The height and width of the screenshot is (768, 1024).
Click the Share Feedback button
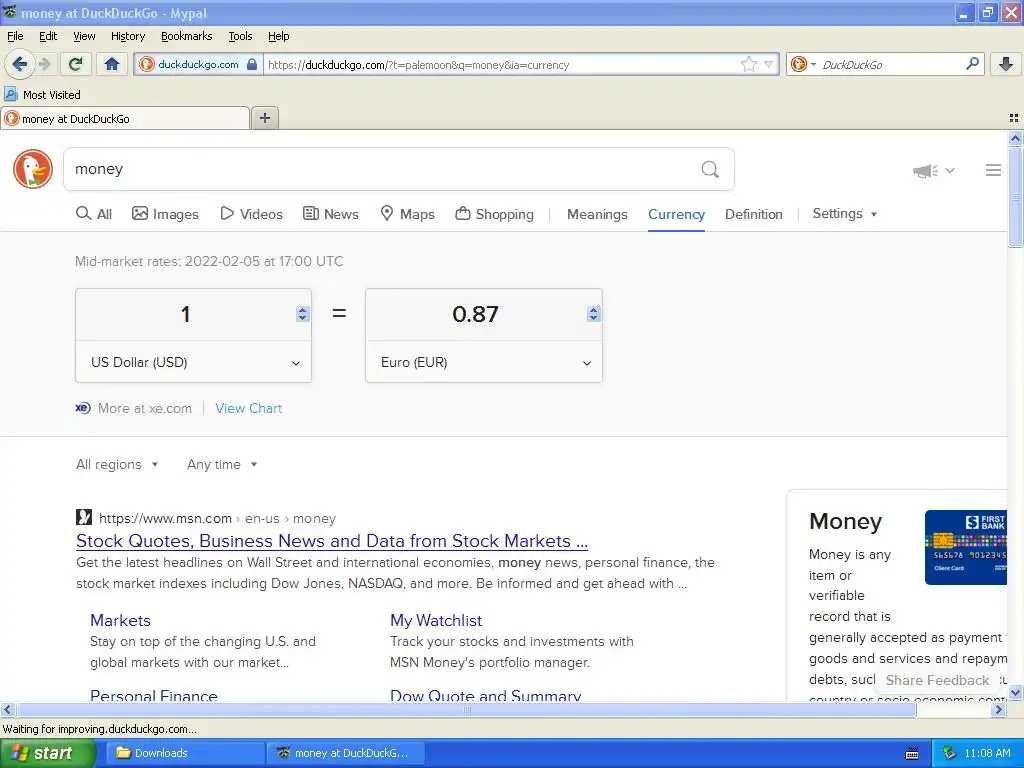coord(937,680)
